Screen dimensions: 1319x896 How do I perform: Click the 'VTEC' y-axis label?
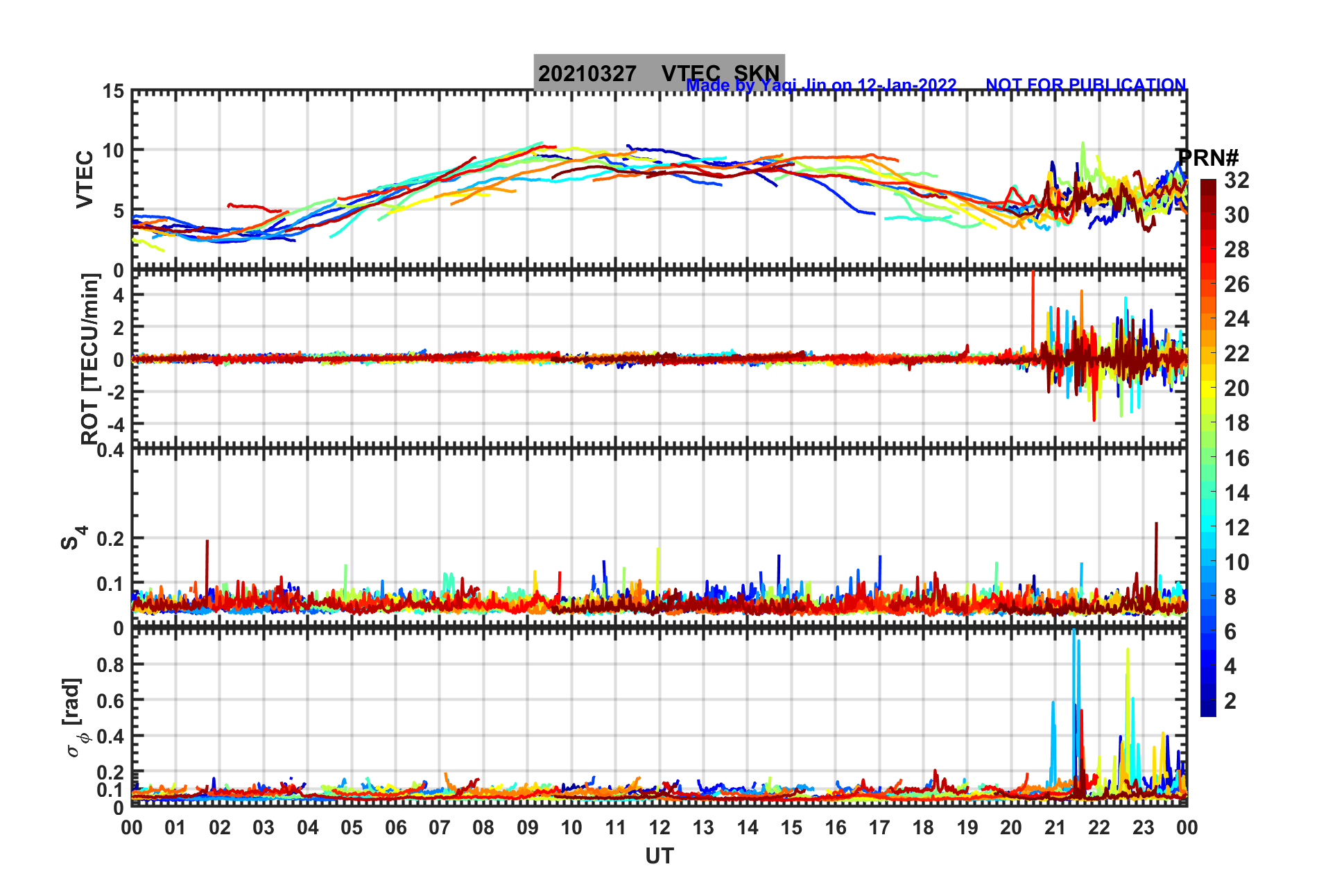click(x=85, y=180)
